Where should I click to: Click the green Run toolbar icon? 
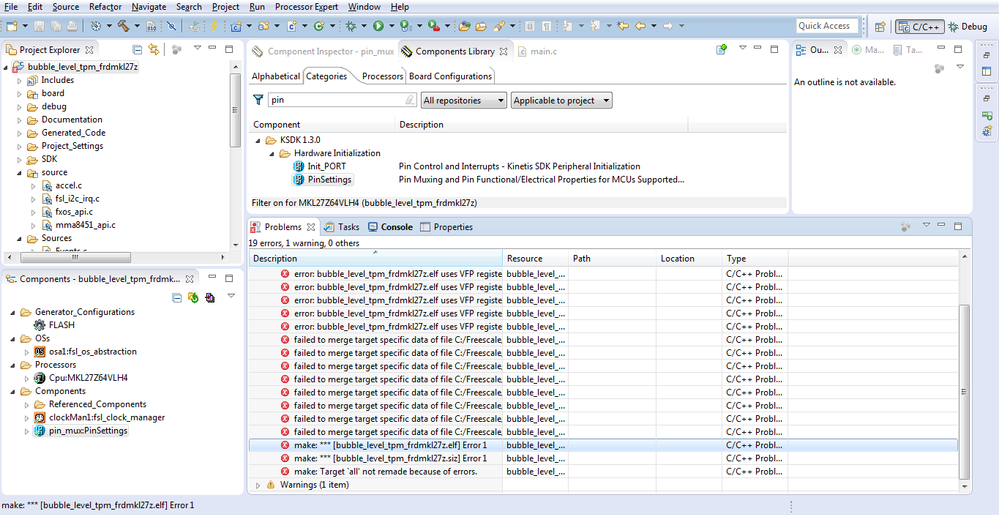pyautogui.click(x=378, y=26)
